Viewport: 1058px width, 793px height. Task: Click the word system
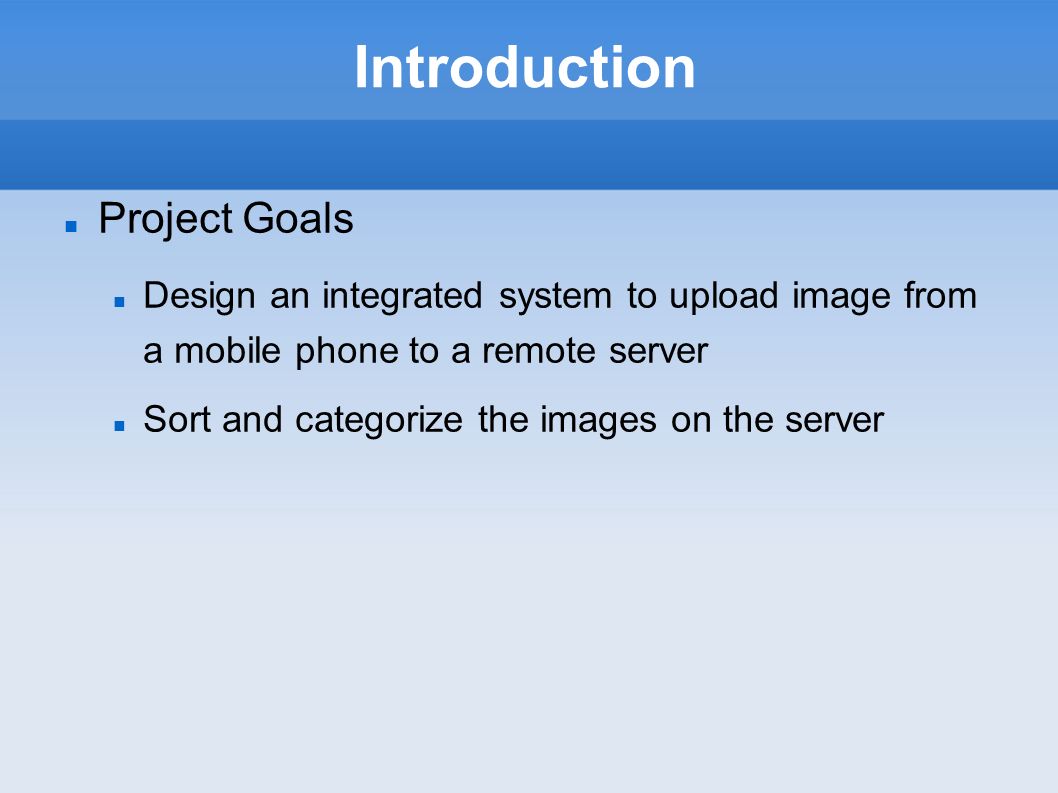pos(555,298)
